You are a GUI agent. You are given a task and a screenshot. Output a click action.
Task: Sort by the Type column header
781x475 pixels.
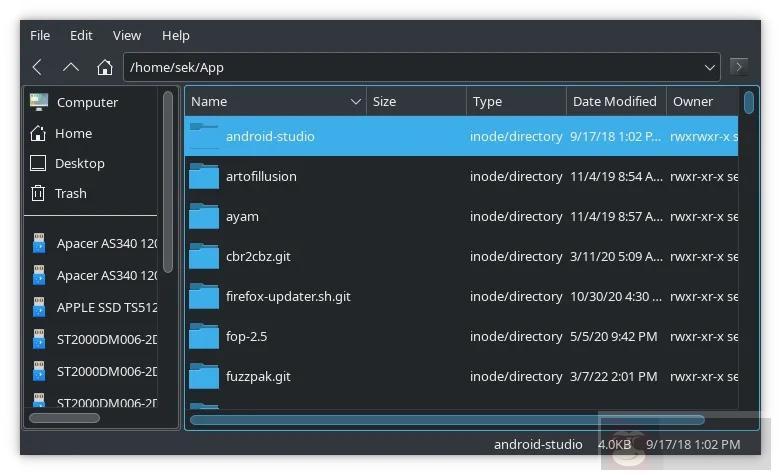(517, 102)
